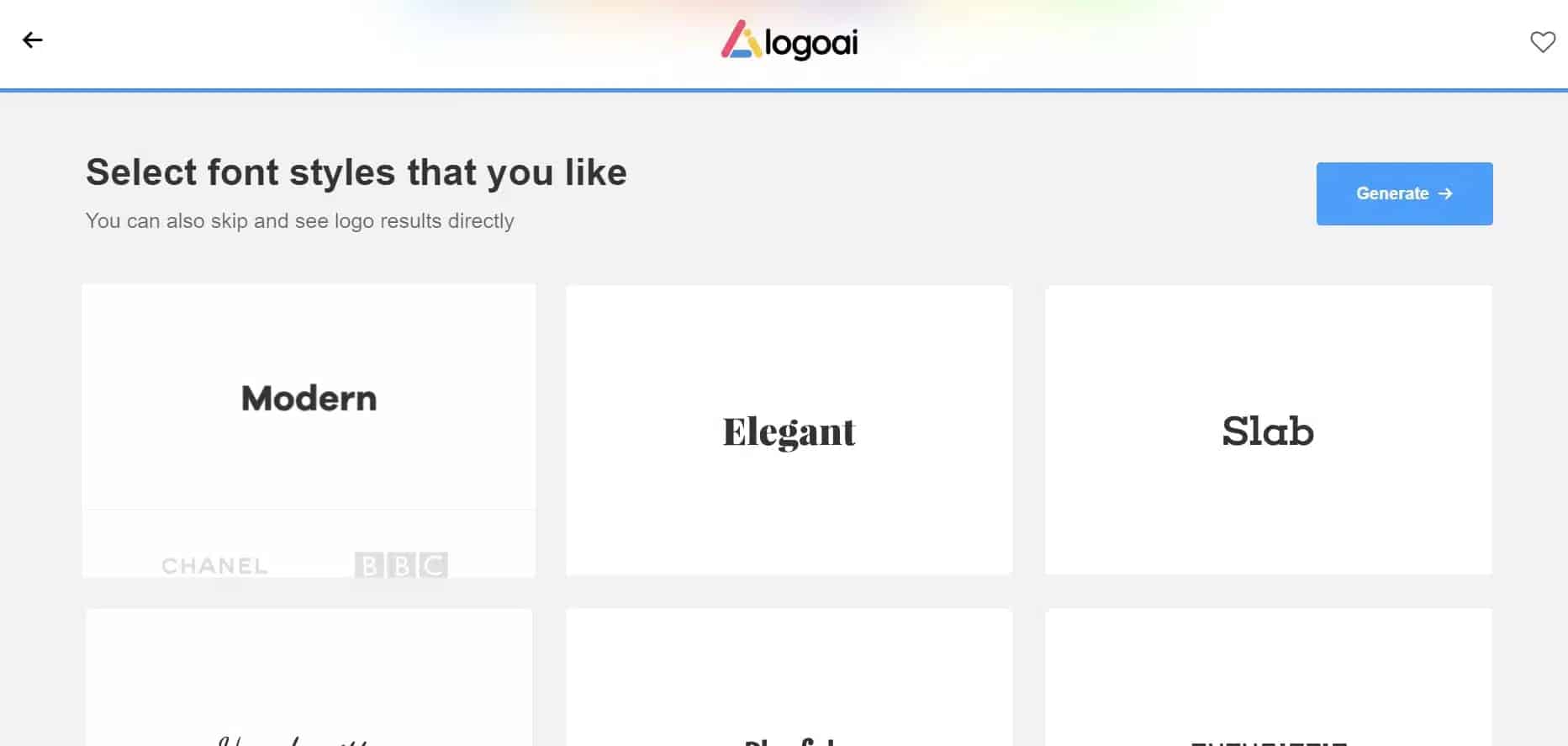Choose the handwritten script font card
1568x746 pixels.
(x=309, y=677)
